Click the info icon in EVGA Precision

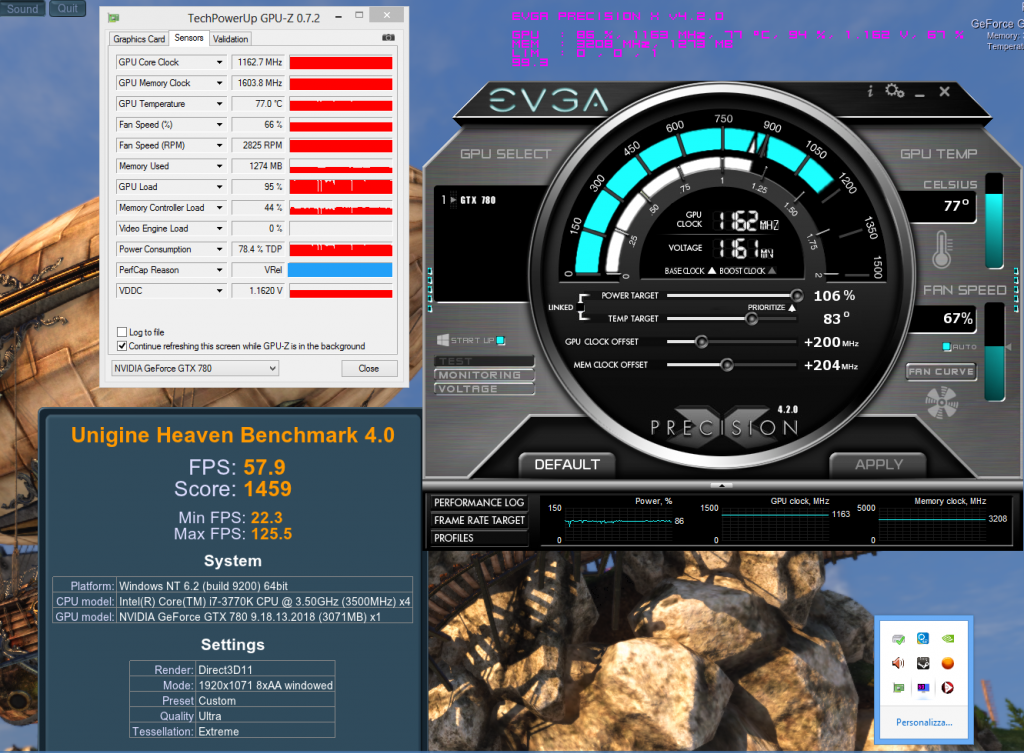coord(870,91)
